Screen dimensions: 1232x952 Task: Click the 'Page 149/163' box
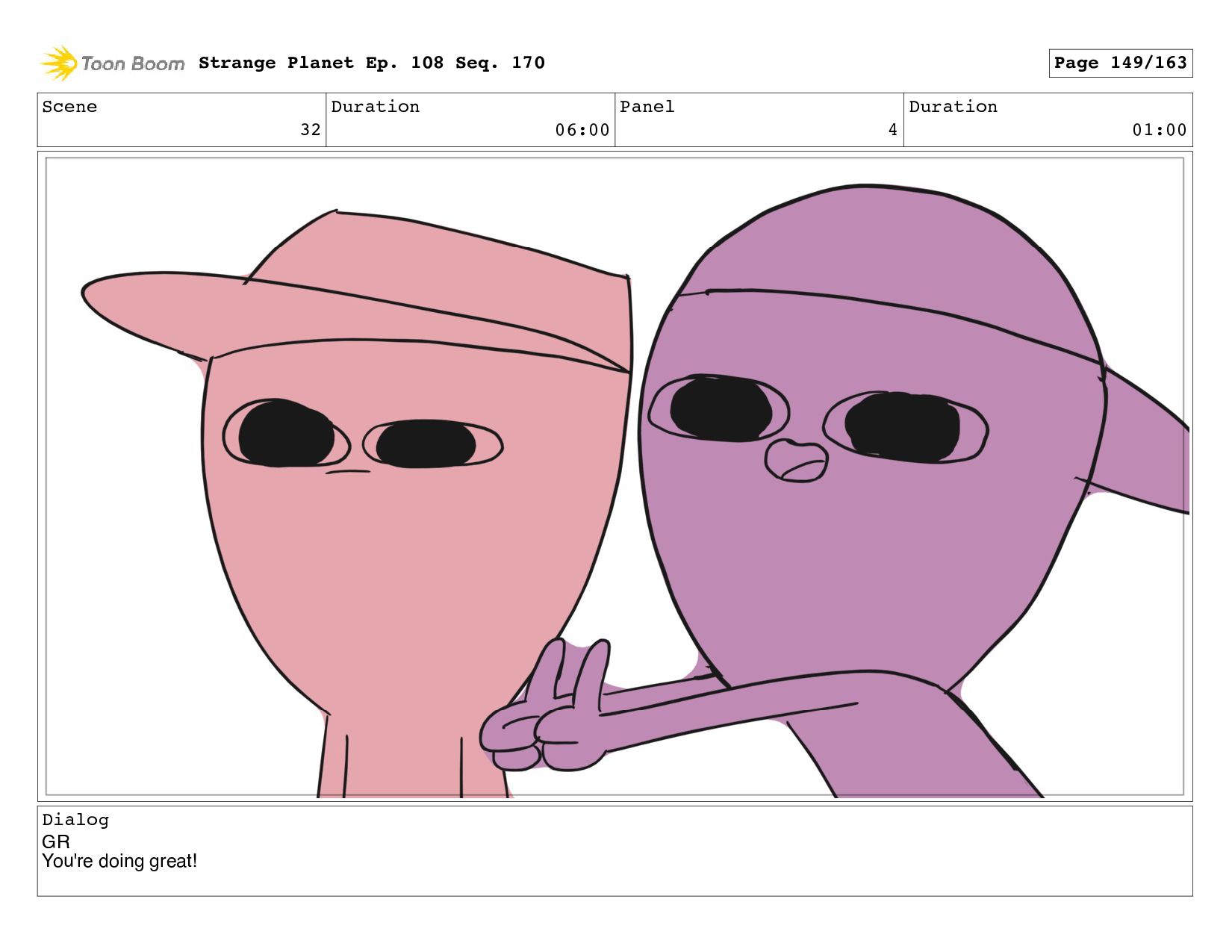(x=1120, y=63)
